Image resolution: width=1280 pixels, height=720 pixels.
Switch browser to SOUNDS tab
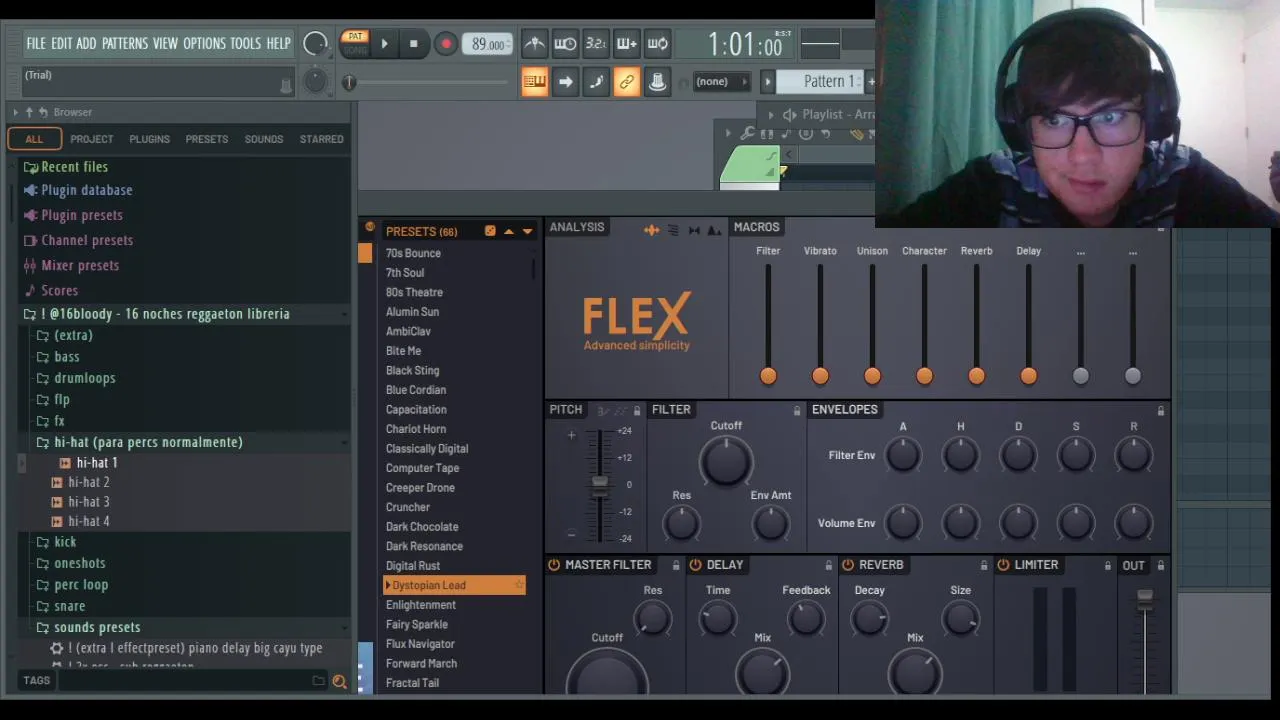click(x=264, y=139)
